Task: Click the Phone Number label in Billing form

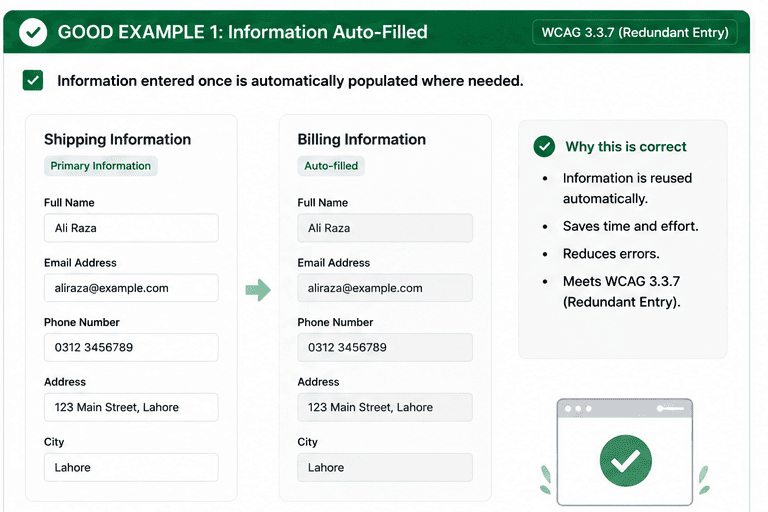Action: pos(335,322)
